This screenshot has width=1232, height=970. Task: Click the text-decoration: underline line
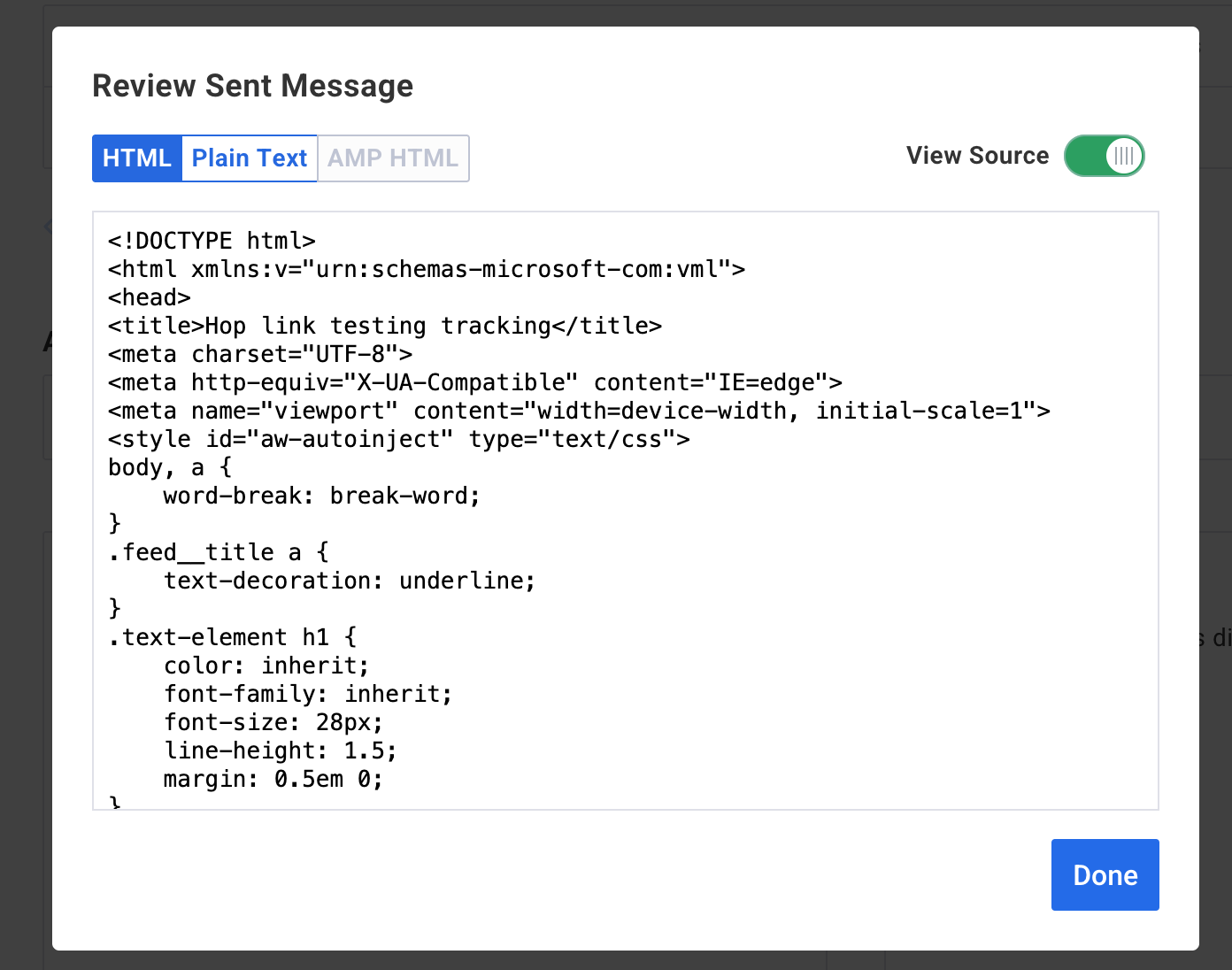(350, 581)
